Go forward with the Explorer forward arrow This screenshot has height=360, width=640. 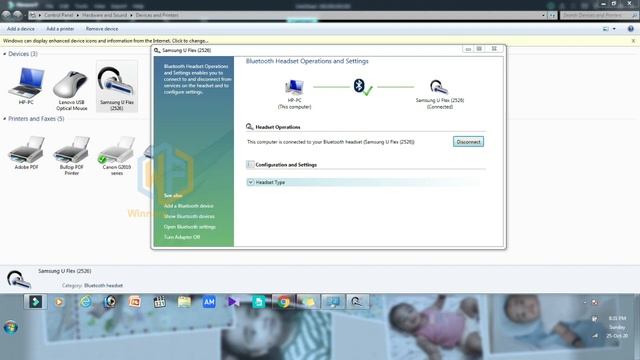click(x=17, y=15)
